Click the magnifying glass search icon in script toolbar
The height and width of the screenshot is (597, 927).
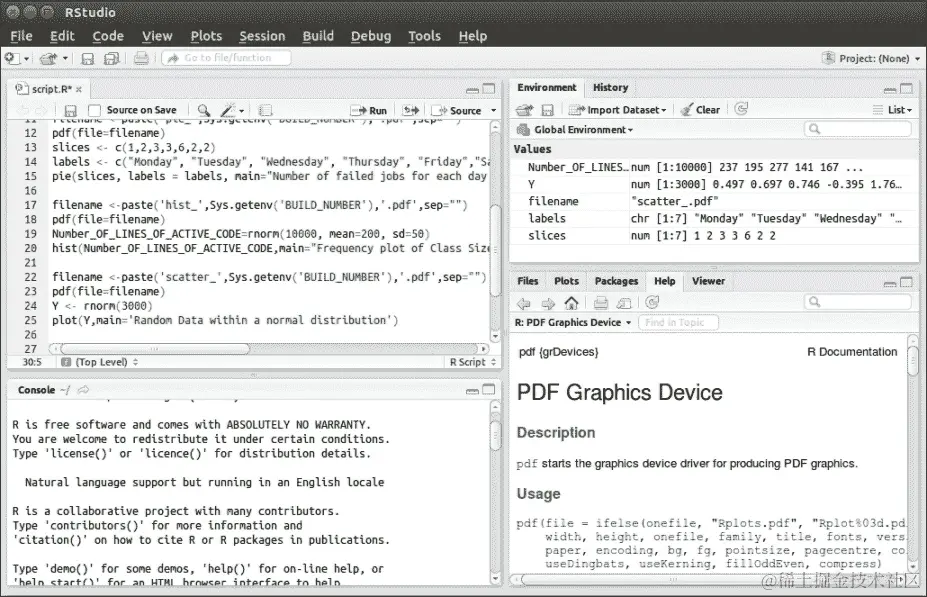tap(206, 109)
